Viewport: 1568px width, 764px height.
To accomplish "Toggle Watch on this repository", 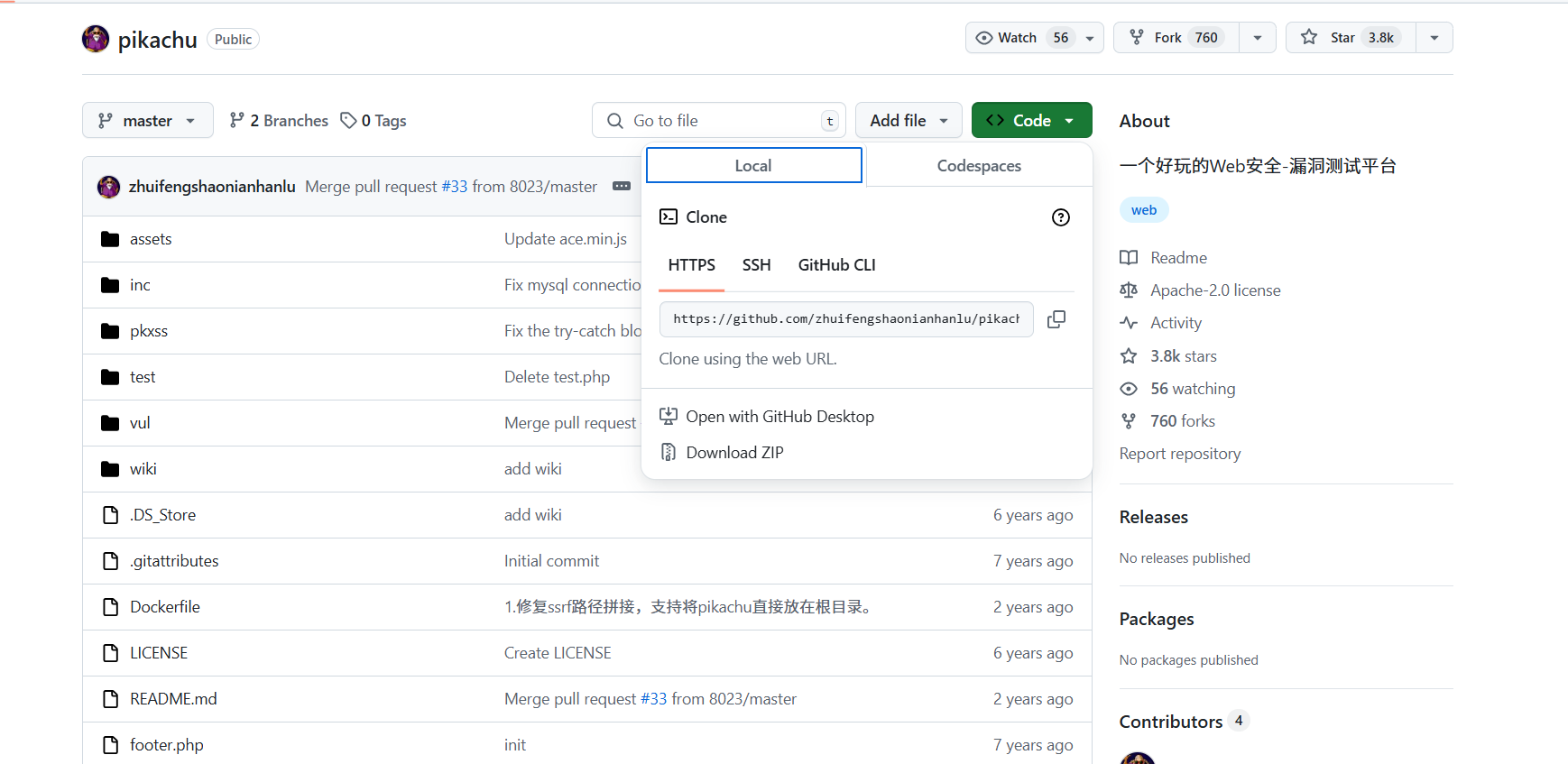I will (1019, 38).
